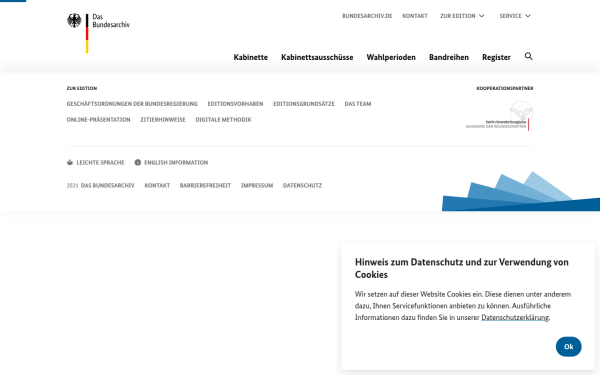
Task: Go to the Impressum page
Action: (257, 185)
